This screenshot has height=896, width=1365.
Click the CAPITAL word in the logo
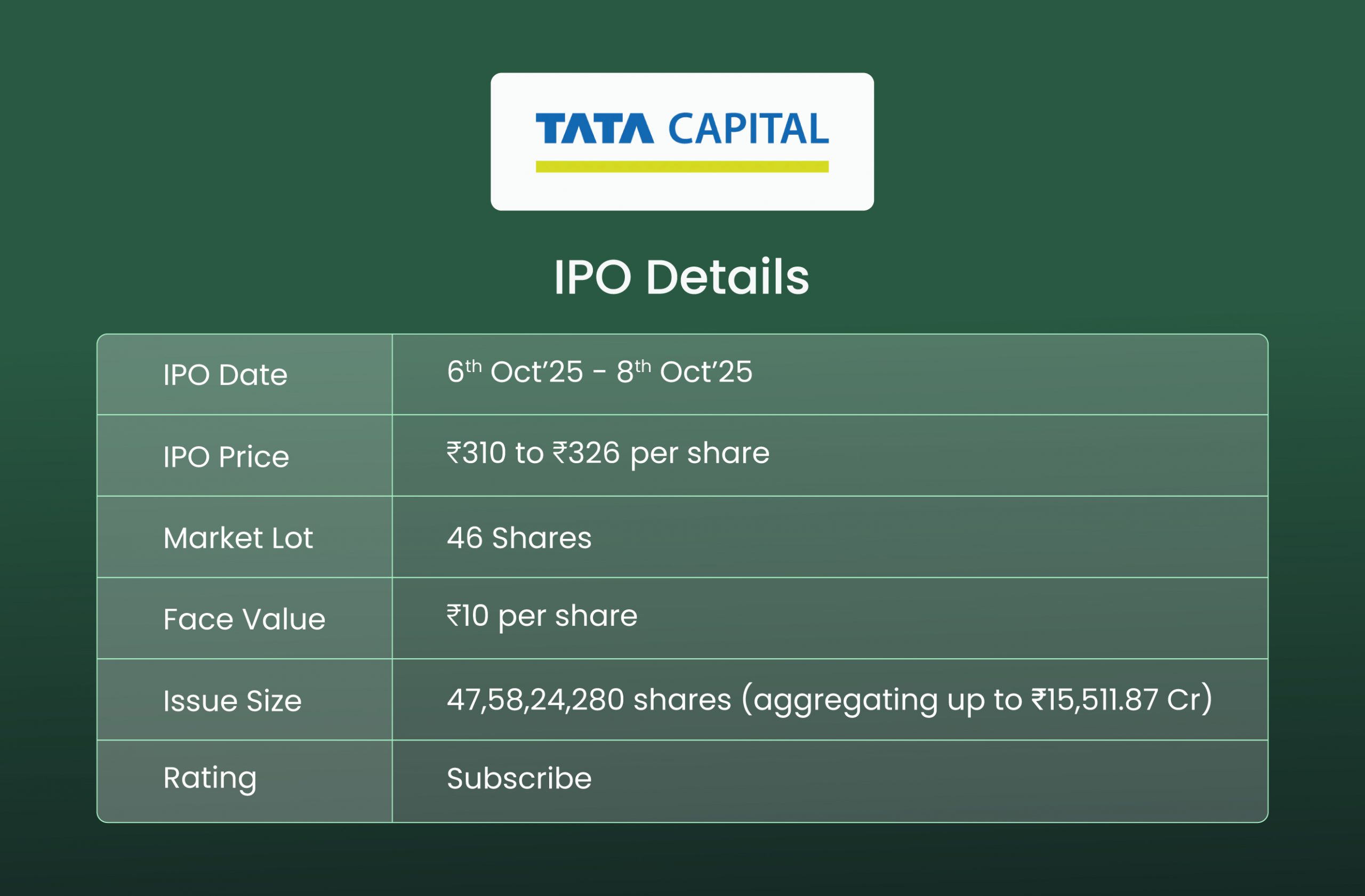coord(749,128)
